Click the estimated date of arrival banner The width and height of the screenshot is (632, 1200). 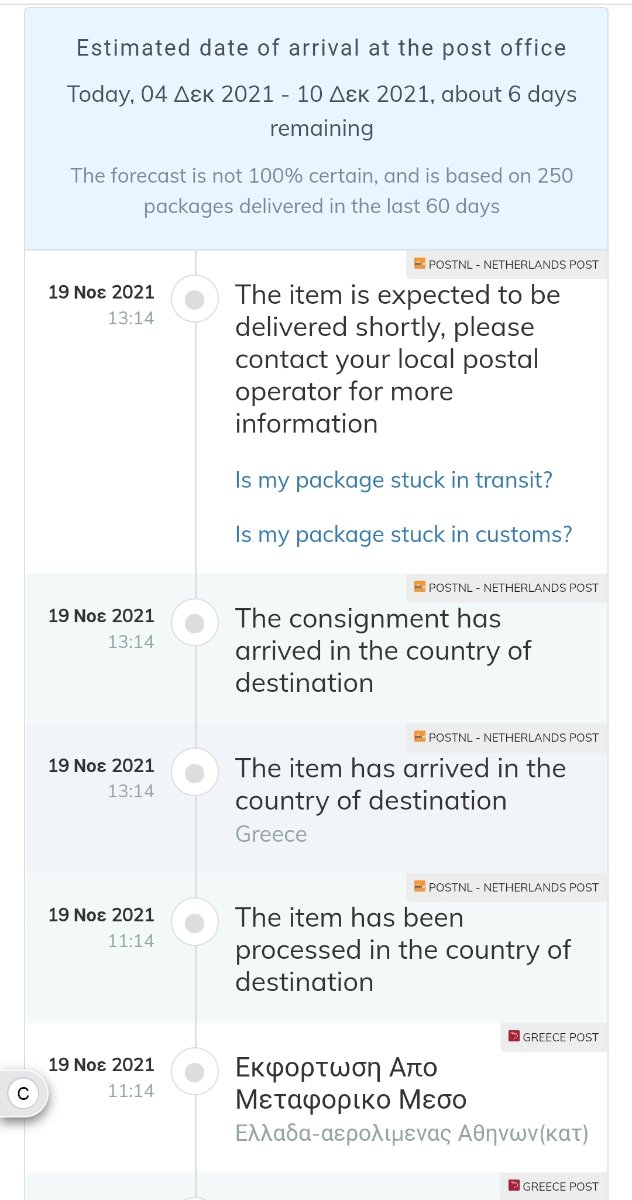click(316, 128)
